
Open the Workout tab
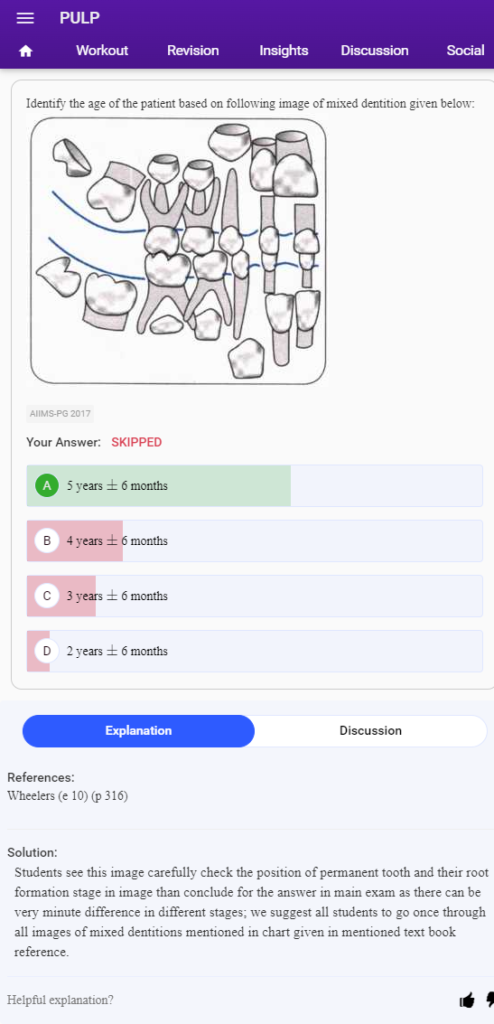click(102, 50)
